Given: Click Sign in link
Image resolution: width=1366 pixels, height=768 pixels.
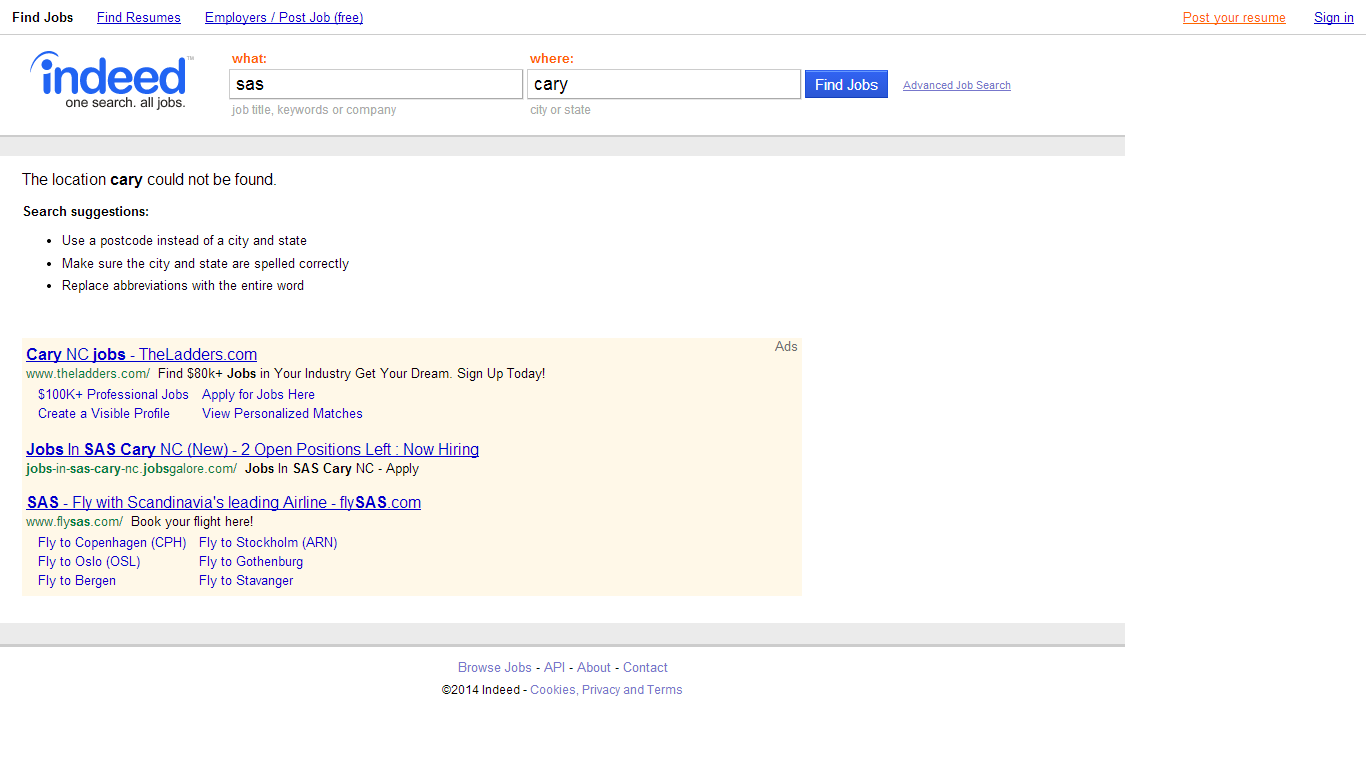Looking at the screenshot, I should tap(1333, 18).
